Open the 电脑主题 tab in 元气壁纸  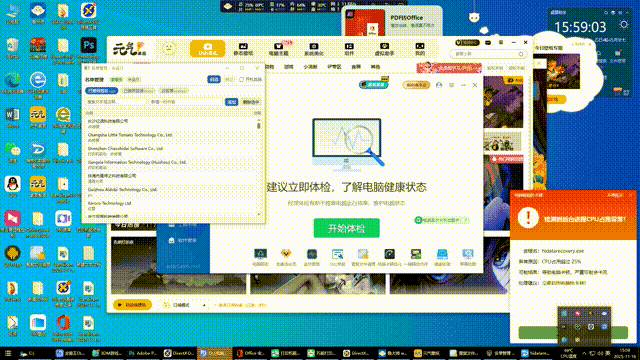(279, 49)
